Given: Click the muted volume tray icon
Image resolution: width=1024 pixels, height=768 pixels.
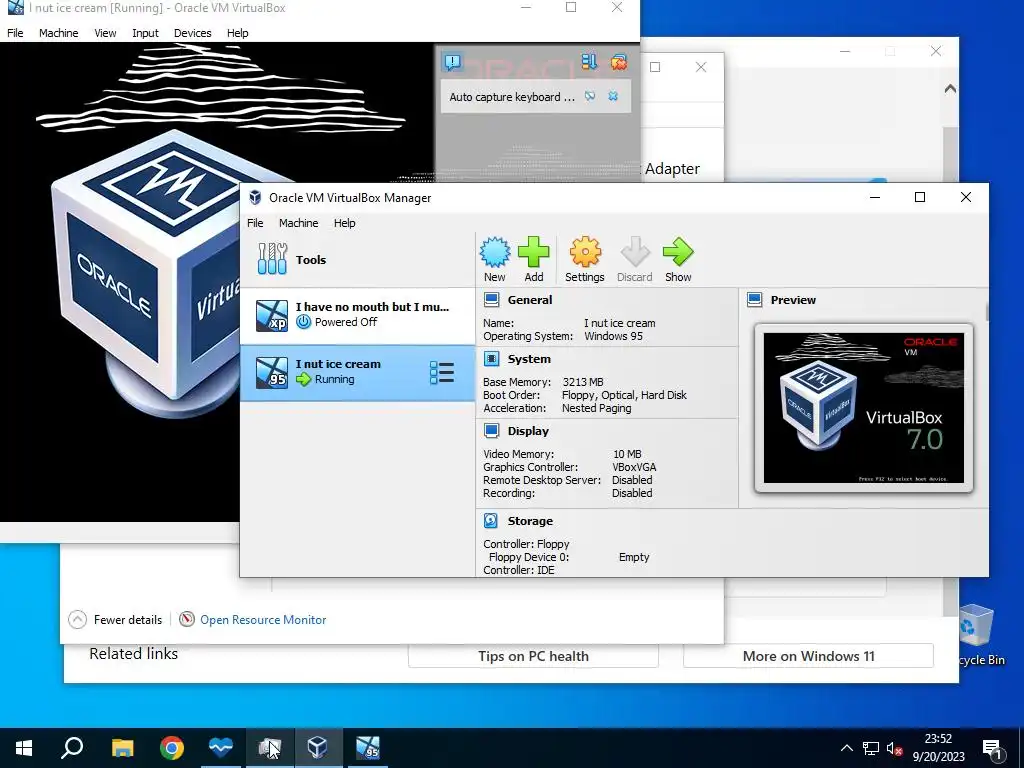Looking at the screenshot, I should [894, 748].
